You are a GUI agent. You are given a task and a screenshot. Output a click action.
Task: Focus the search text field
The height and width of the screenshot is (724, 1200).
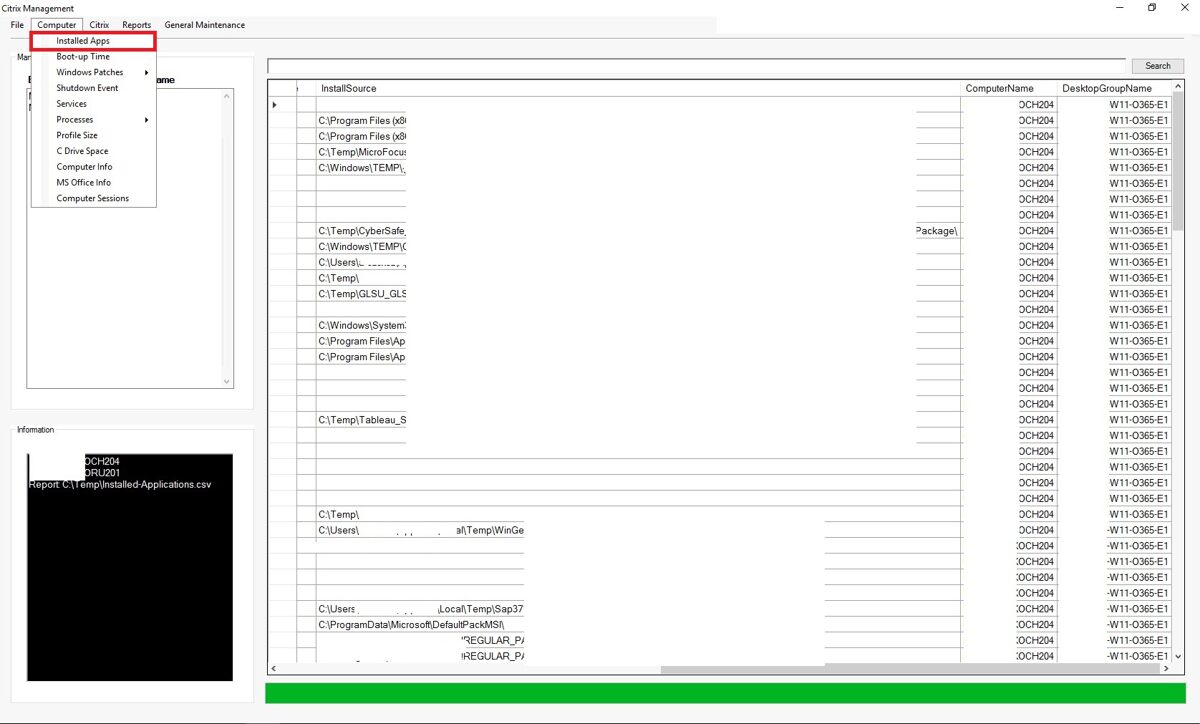click(x=696, y=66)
